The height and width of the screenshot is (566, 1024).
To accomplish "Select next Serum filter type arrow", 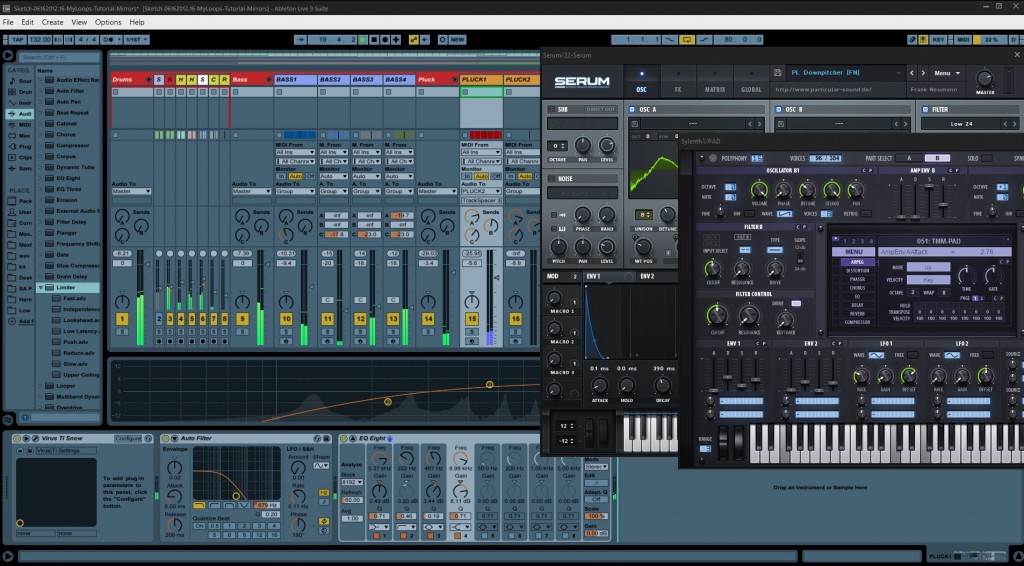I will pos(1014,124).
